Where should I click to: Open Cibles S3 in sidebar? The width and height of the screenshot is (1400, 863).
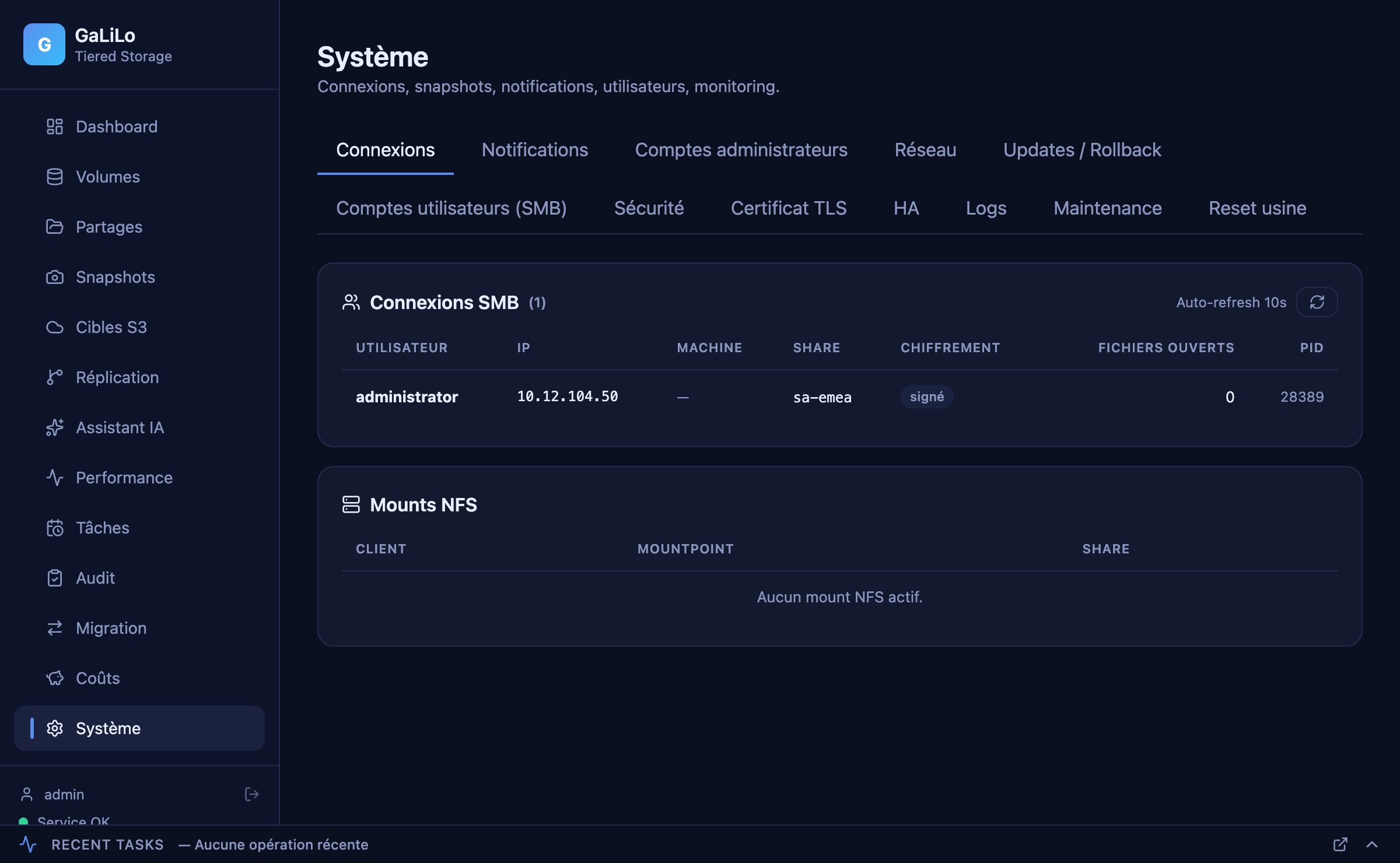[139, 327]
